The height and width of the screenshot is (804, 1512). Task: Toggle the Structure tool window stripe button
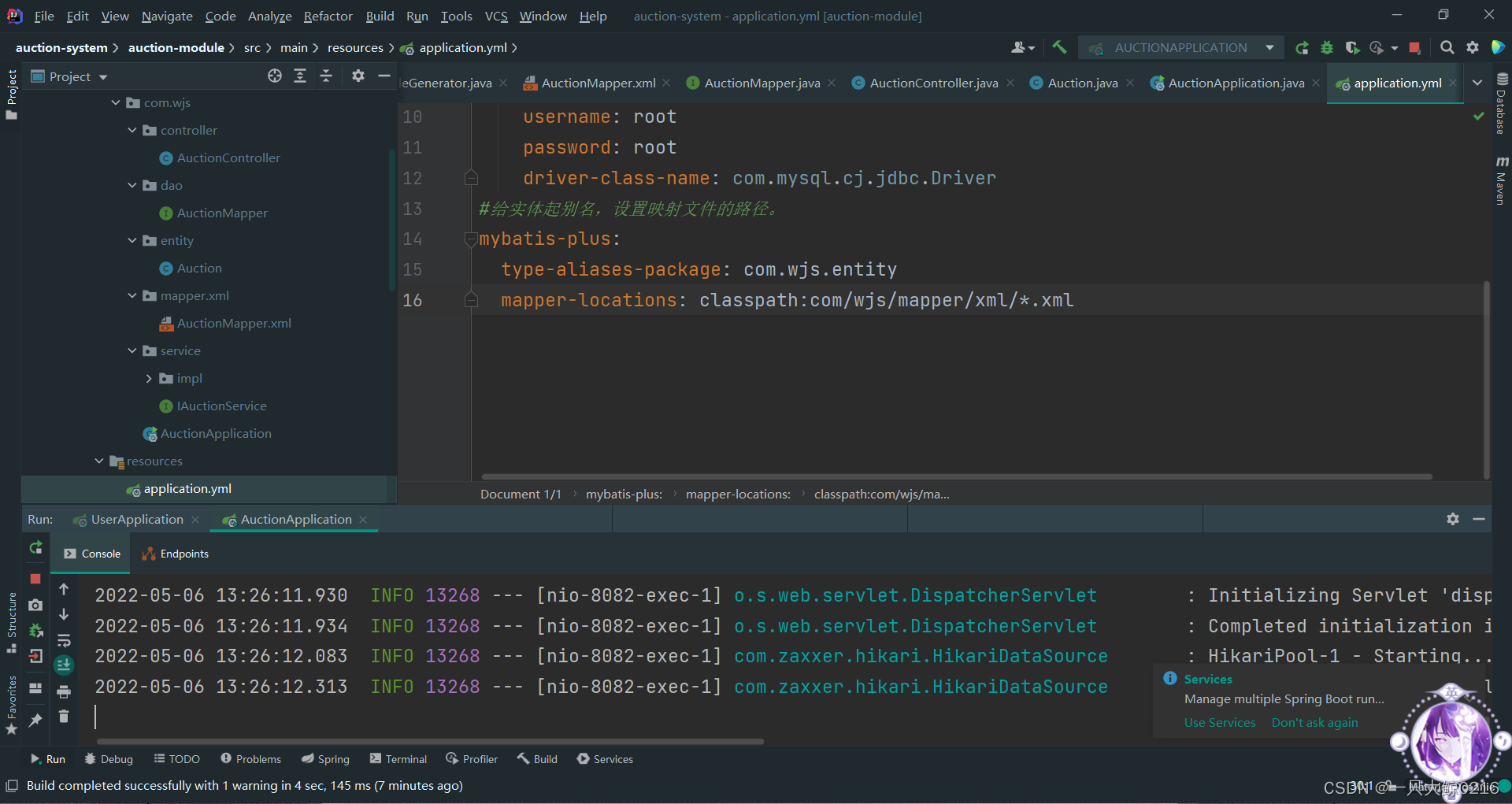coord(11,622)
